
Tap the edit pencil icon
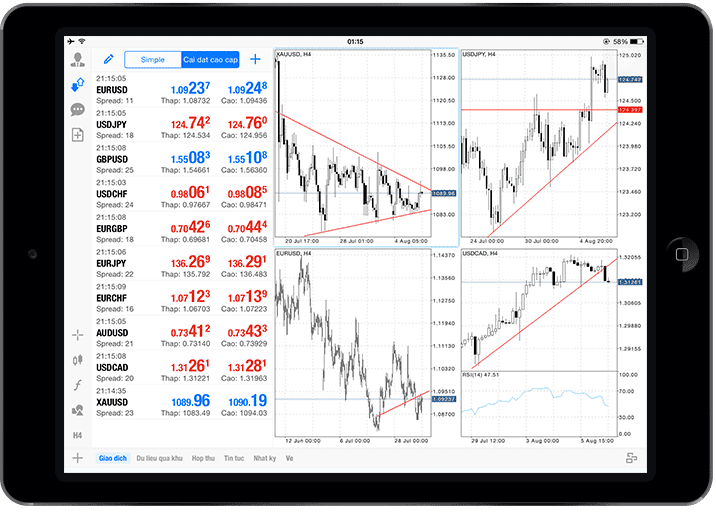tap(109, 59)
